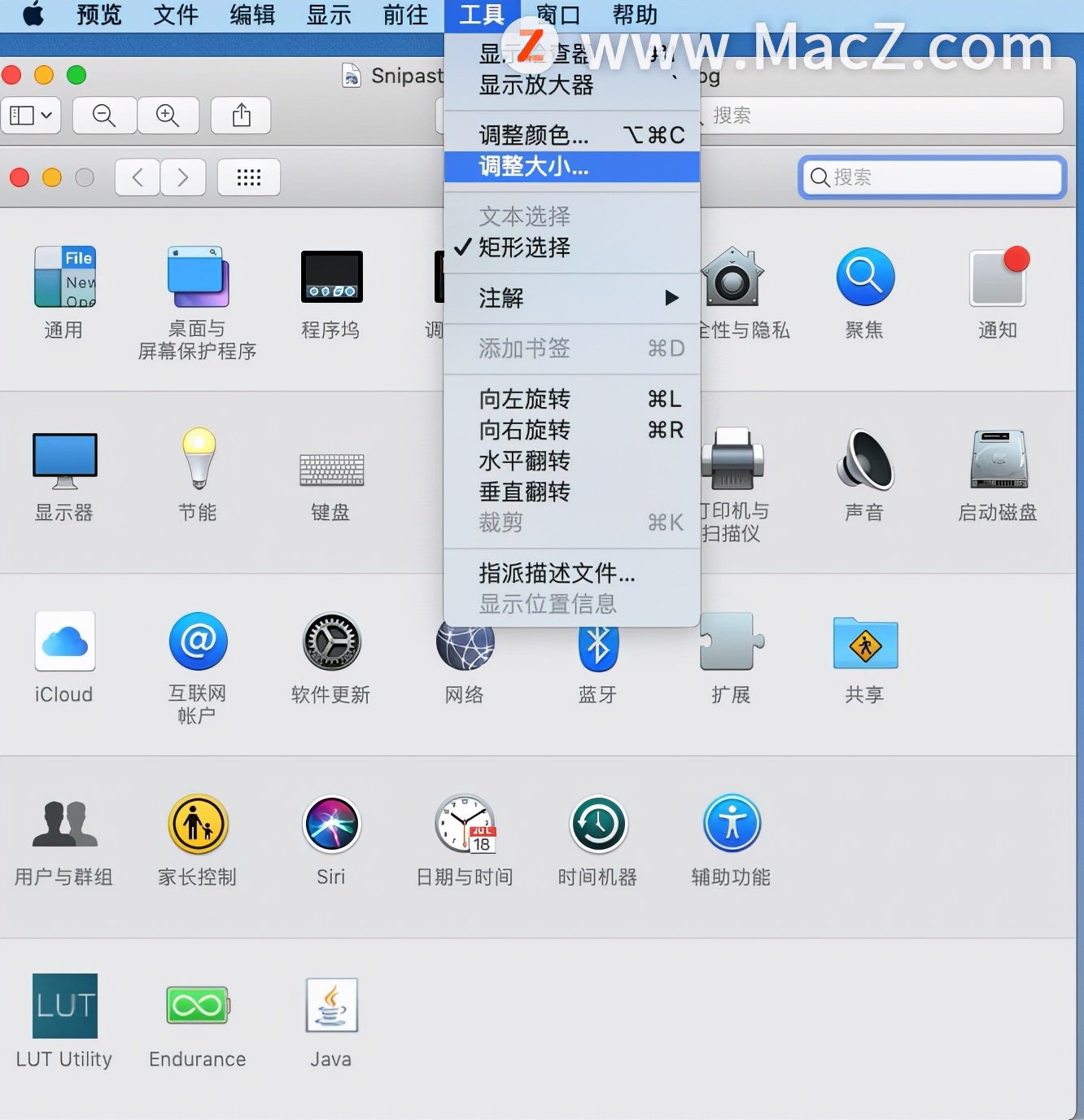Click the show all grid button
The height and width of the screenshot is (1120, 1084).
249,177
